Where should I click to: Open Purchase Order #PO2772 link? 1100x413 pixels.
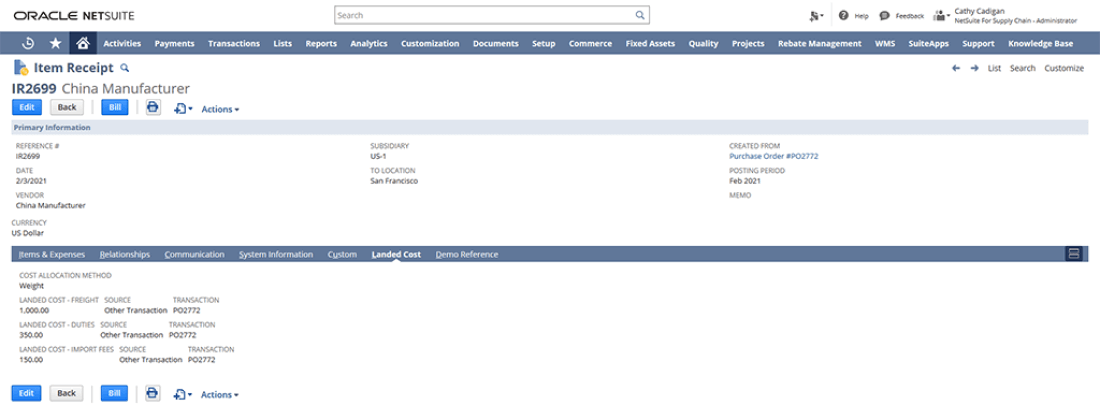tap(773, 156)
